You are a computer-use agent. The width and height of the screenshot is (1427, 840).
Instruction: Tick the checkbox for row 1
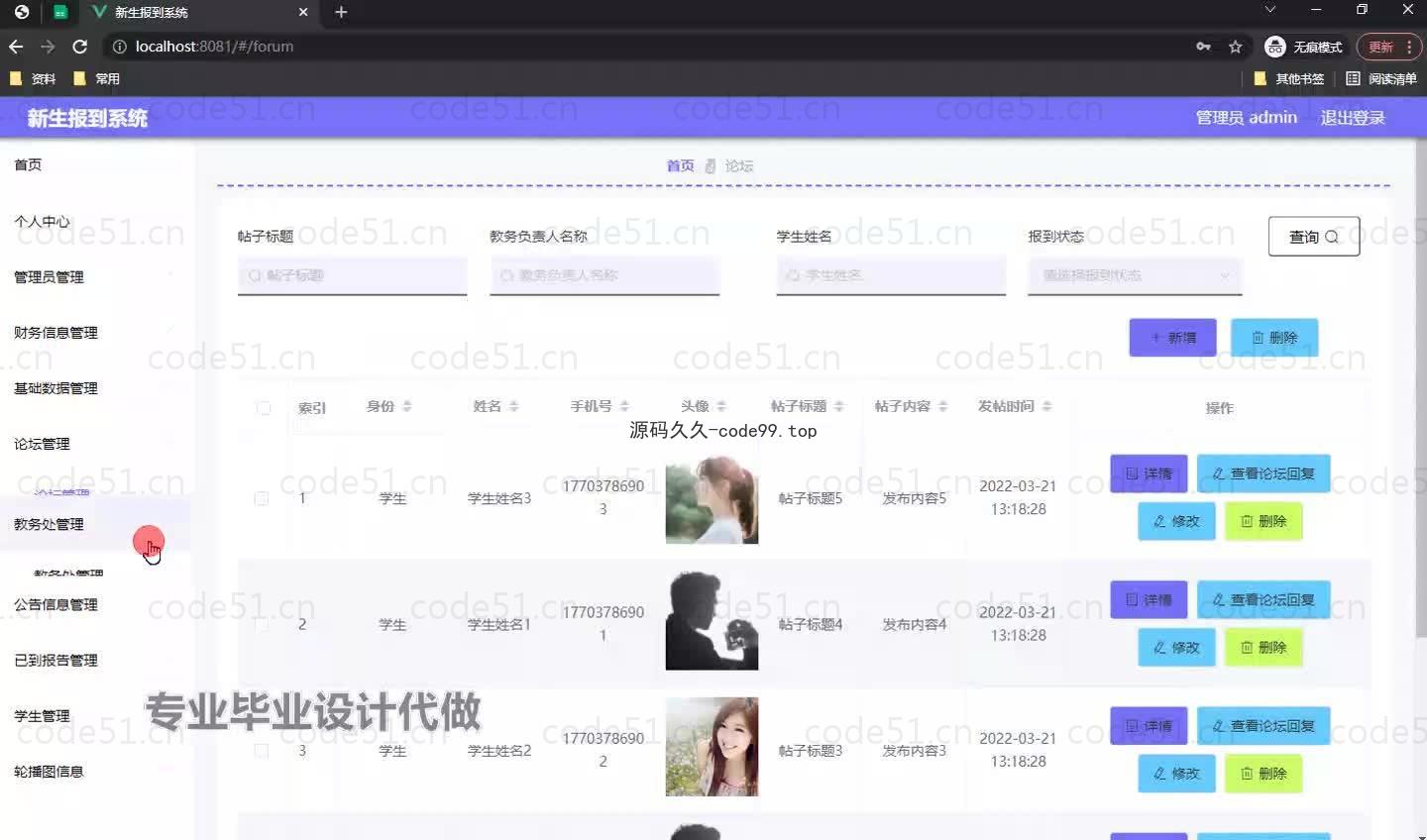pos(262,498)
